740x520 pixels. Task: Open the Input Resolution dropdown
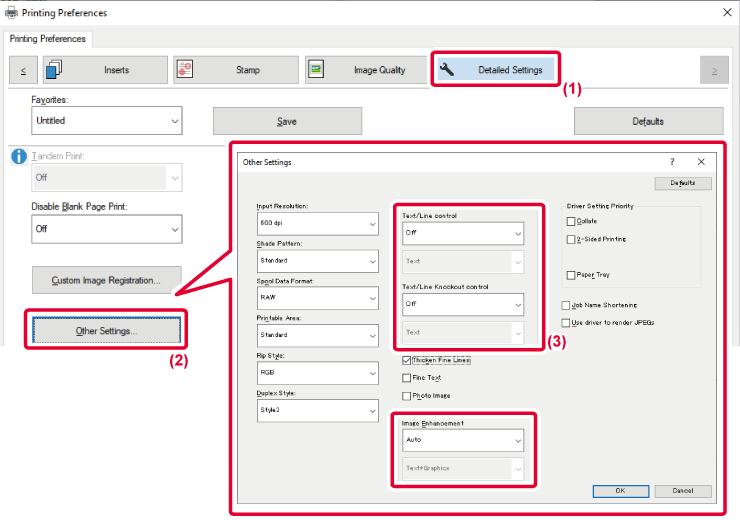coord(318,222)
